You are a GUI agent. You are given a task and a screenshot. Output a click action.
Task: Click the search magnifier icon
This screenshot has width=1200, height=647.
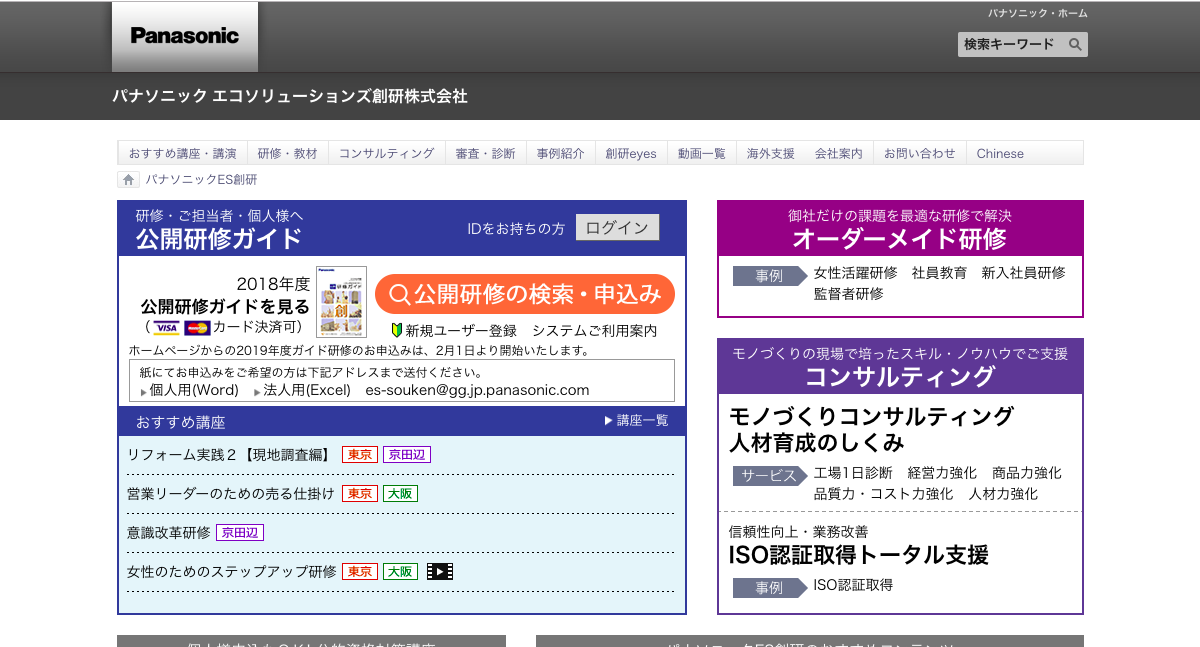(1074, 45)
